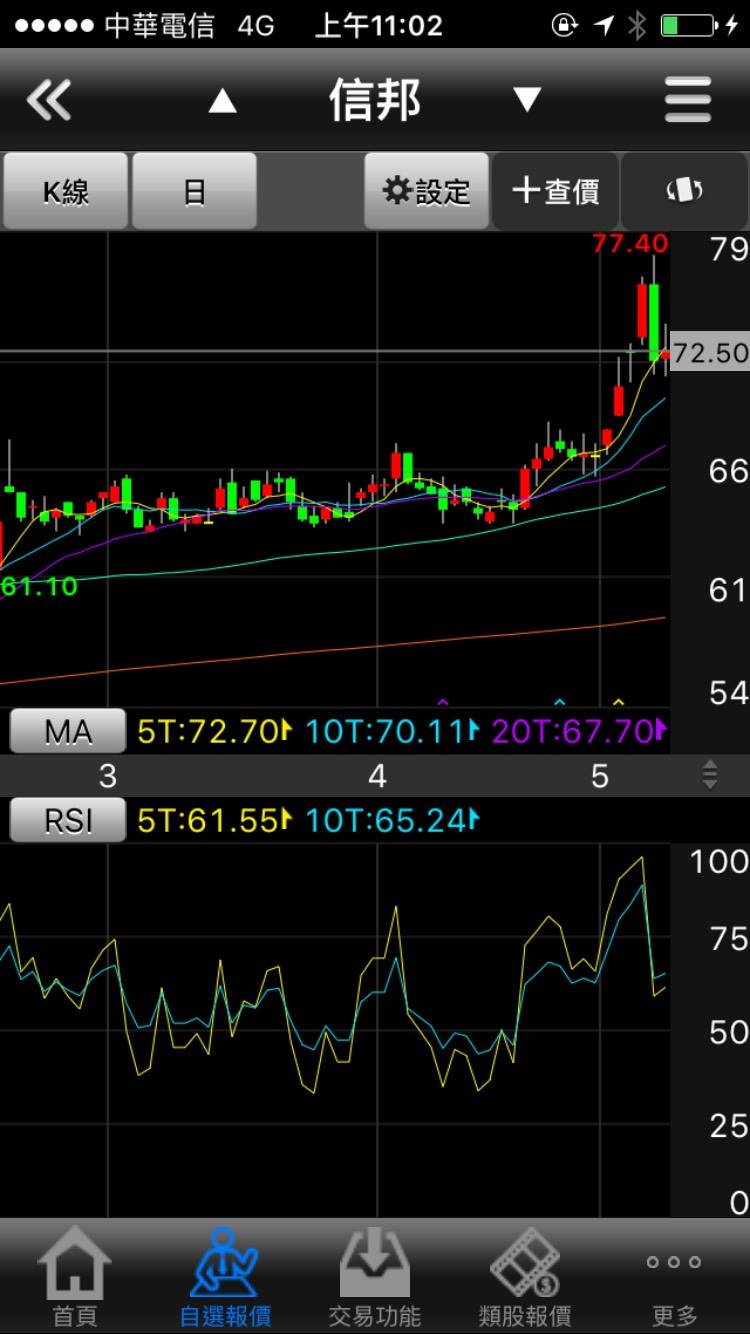750x1334 pixels.
Task: Tap month 3 marker on time axis
Action: tap(108, 776)
